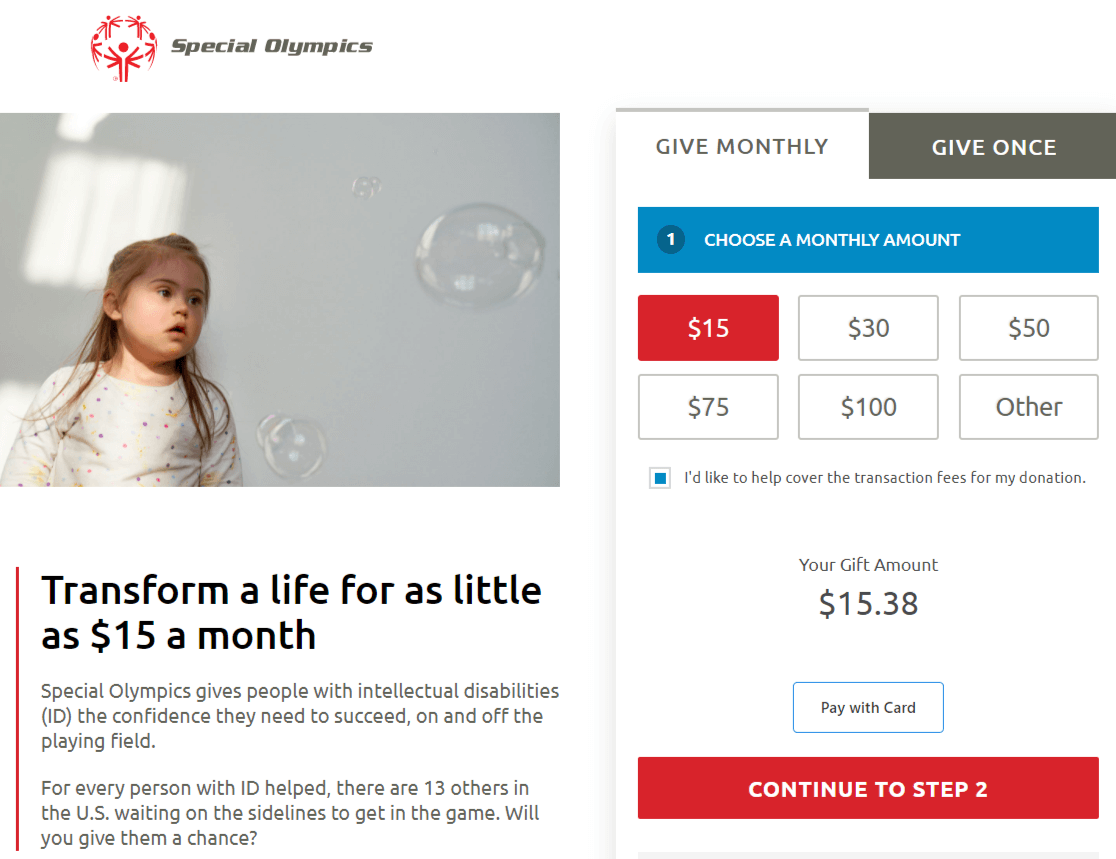This screenshot has height=859, width=1116.
Task: Choose the Other amount option
Action: click(x=1028, y=407)
